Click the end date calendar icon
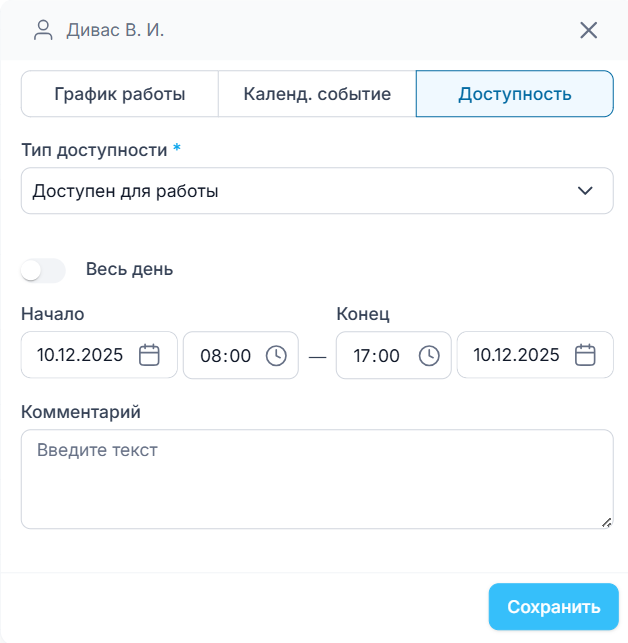The image size is (628, 643). pos(586,355)
